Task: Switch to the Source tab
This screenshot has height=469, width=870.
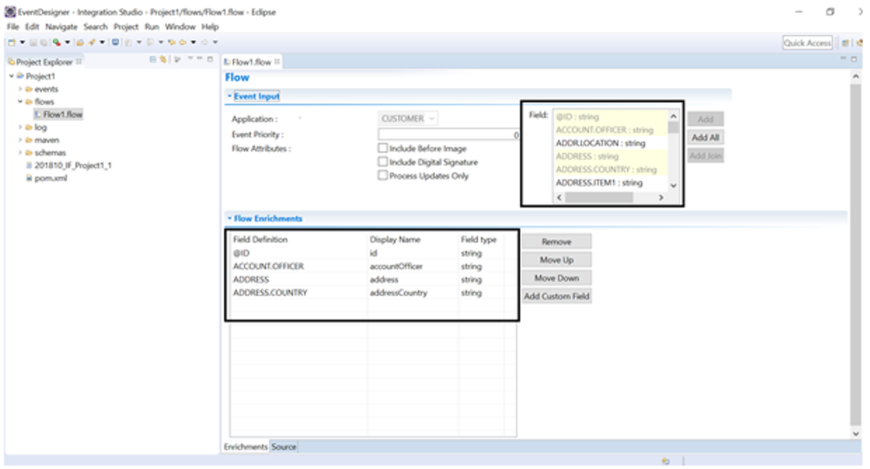Action: pyautogui.click(x=284, y=447)
